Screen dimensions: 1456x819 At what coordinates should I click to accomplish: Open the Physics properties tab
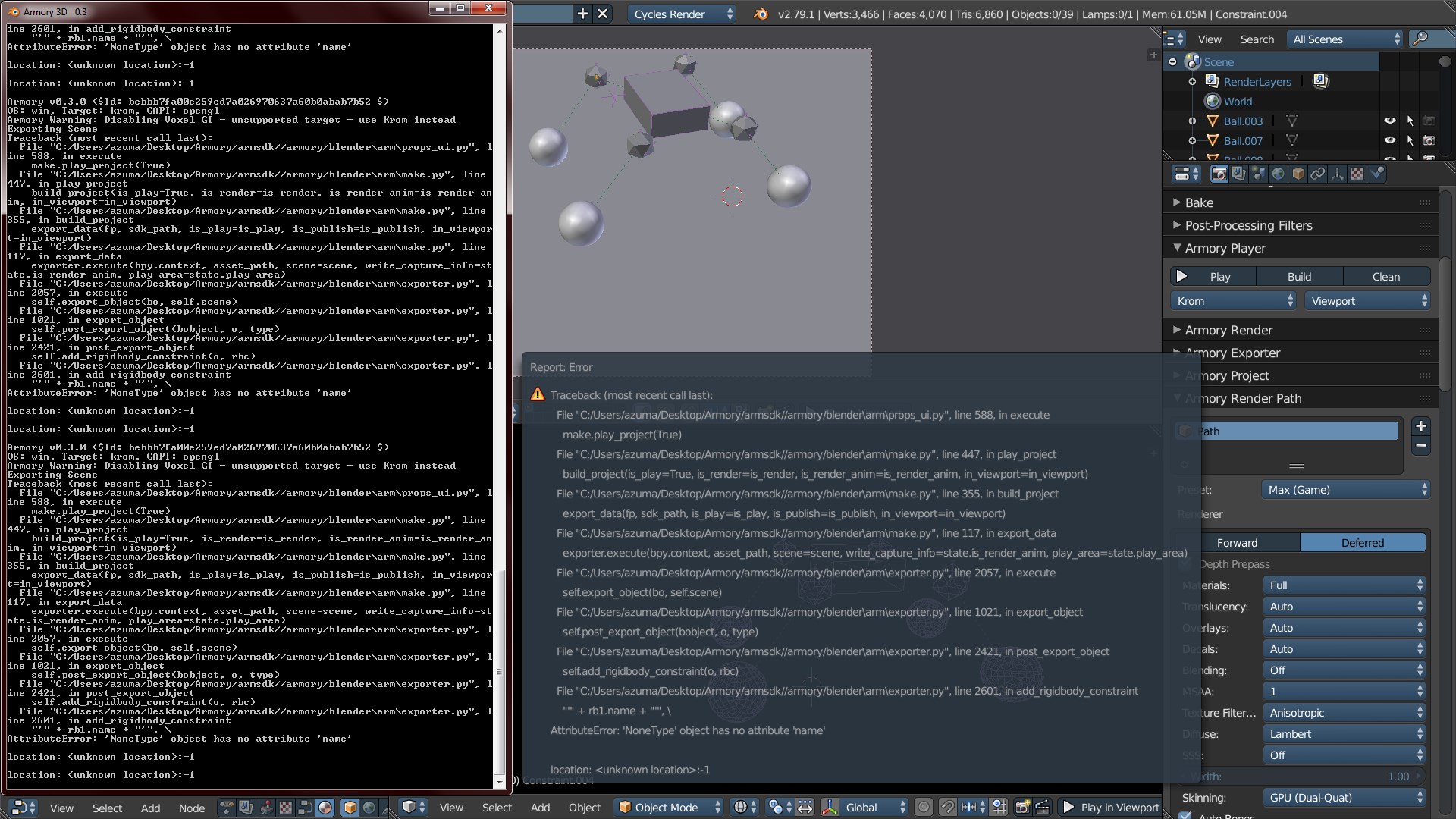click(x=1376, y=174)
